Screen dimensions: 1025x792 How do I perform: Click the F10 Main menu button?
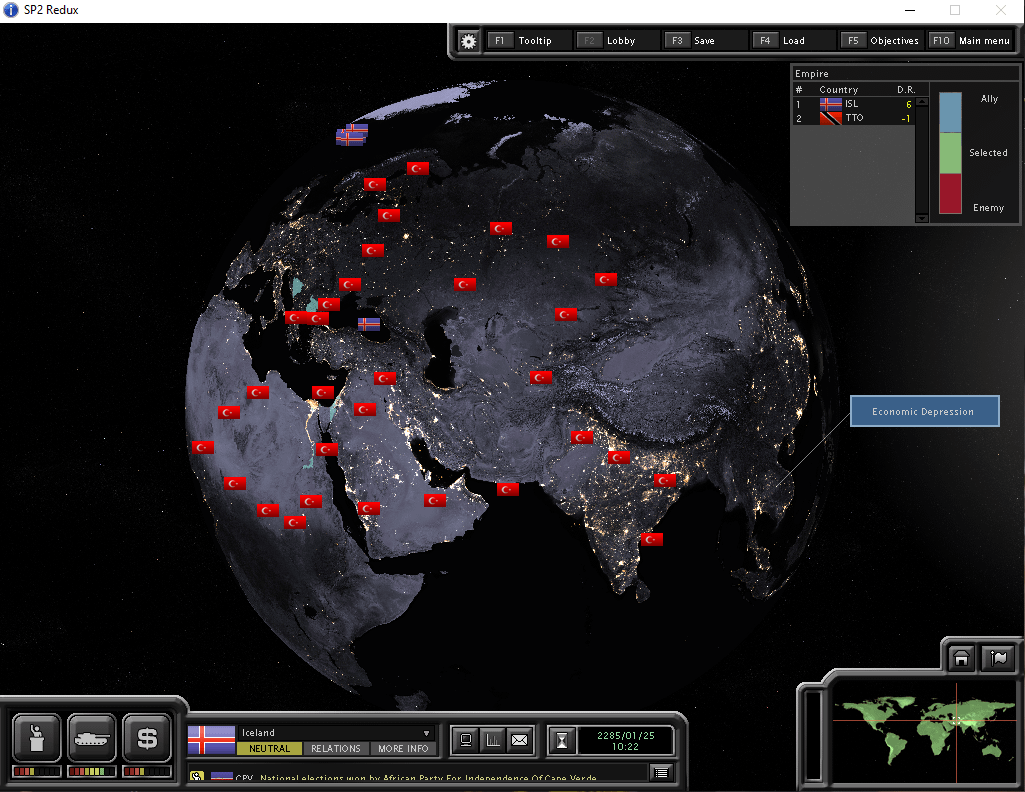click(970, 41)
